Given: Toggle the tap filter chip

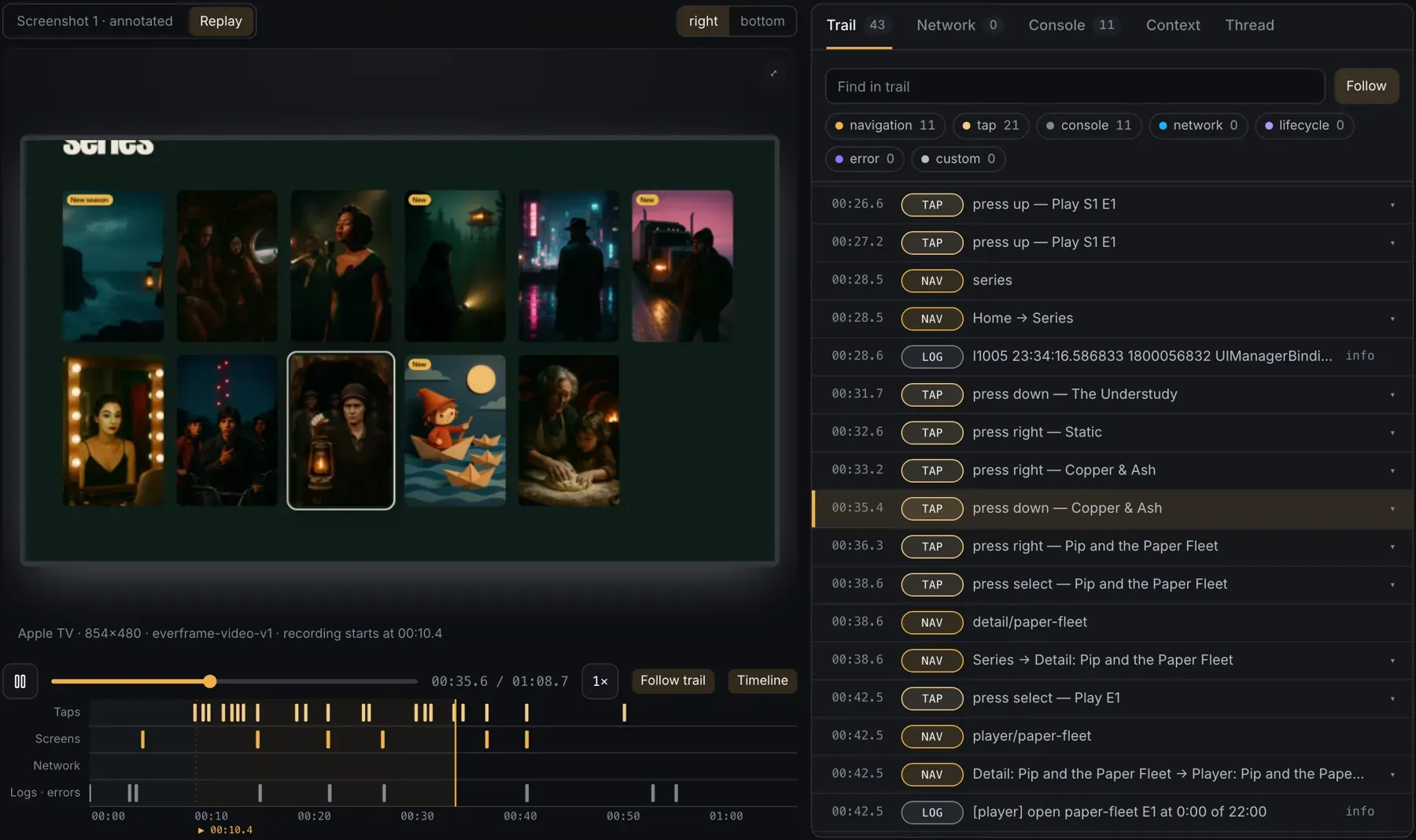Looking at the screenshot, I should [x=990, y=125].
